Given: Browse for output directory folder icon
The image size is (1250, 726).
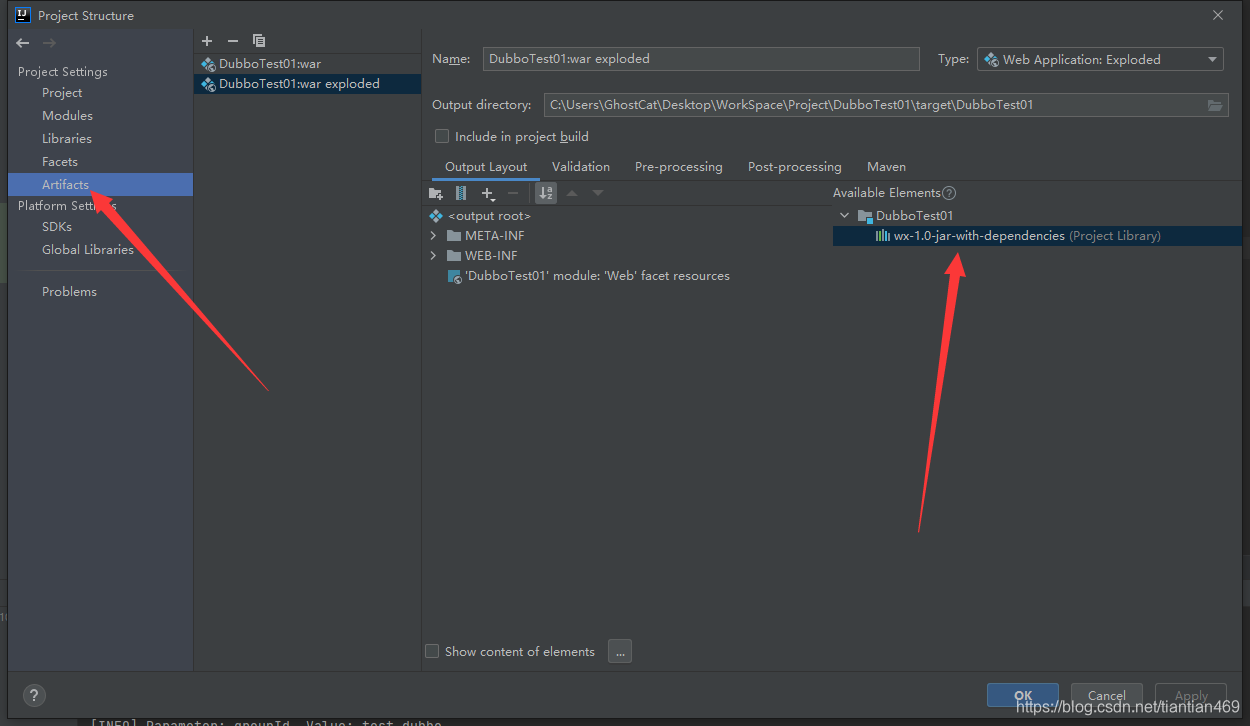Looking at the screenshot, I should (x=1215, y=105).
